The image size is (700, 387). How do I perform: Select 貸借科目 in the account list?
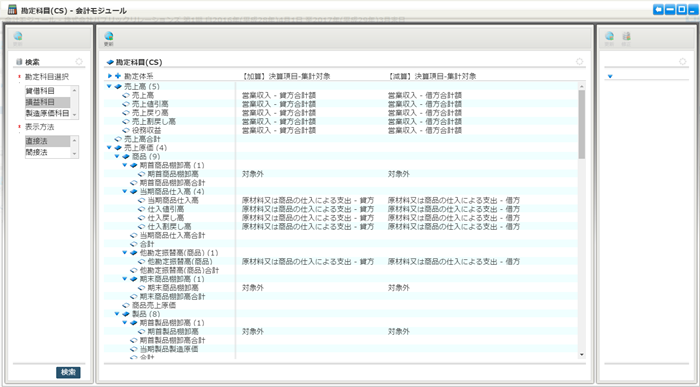(x=47, y=91)
